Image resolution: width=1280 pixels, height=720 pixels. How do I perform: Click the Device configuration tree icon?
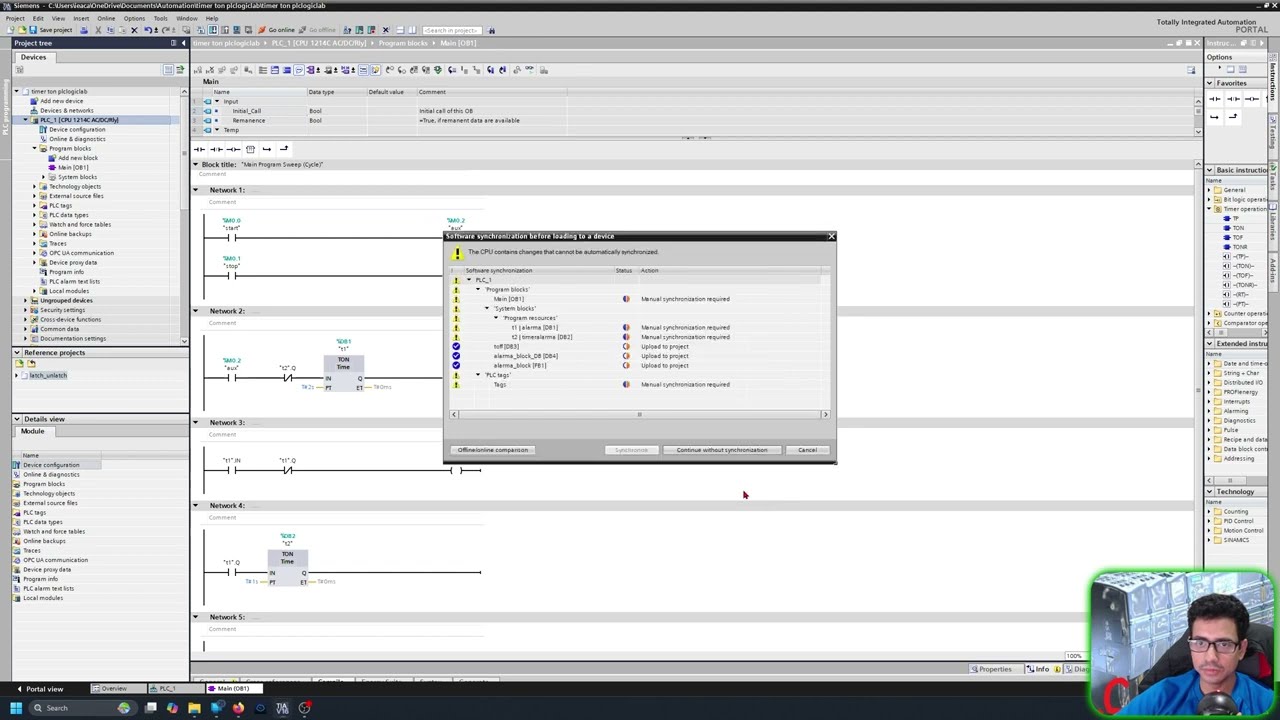click(43, 130)
